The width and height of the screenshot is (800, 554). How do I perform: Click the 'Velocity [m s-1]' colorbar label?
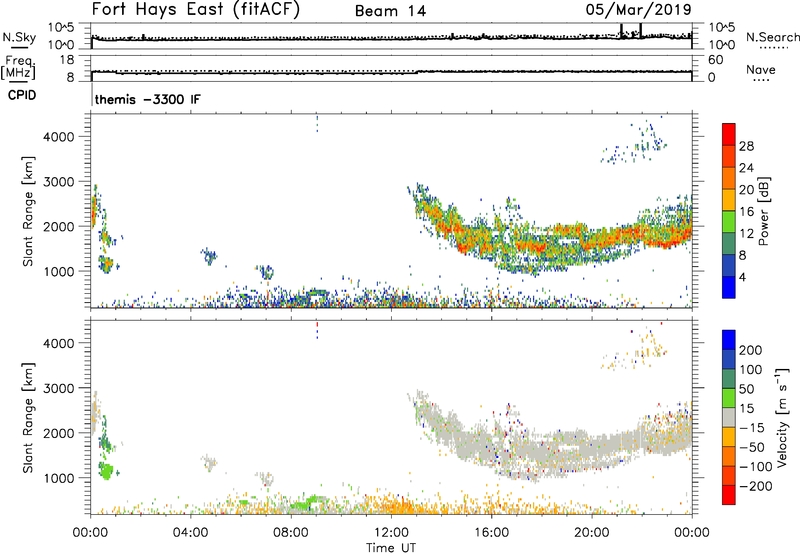[782, 417]
